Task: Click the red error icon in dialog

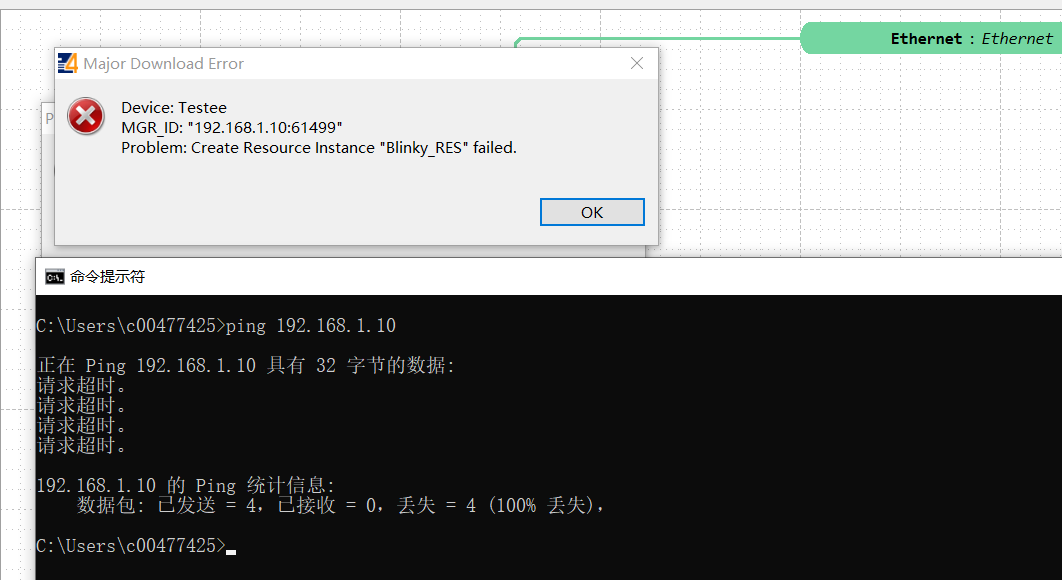Action: [x=86, y=117]
